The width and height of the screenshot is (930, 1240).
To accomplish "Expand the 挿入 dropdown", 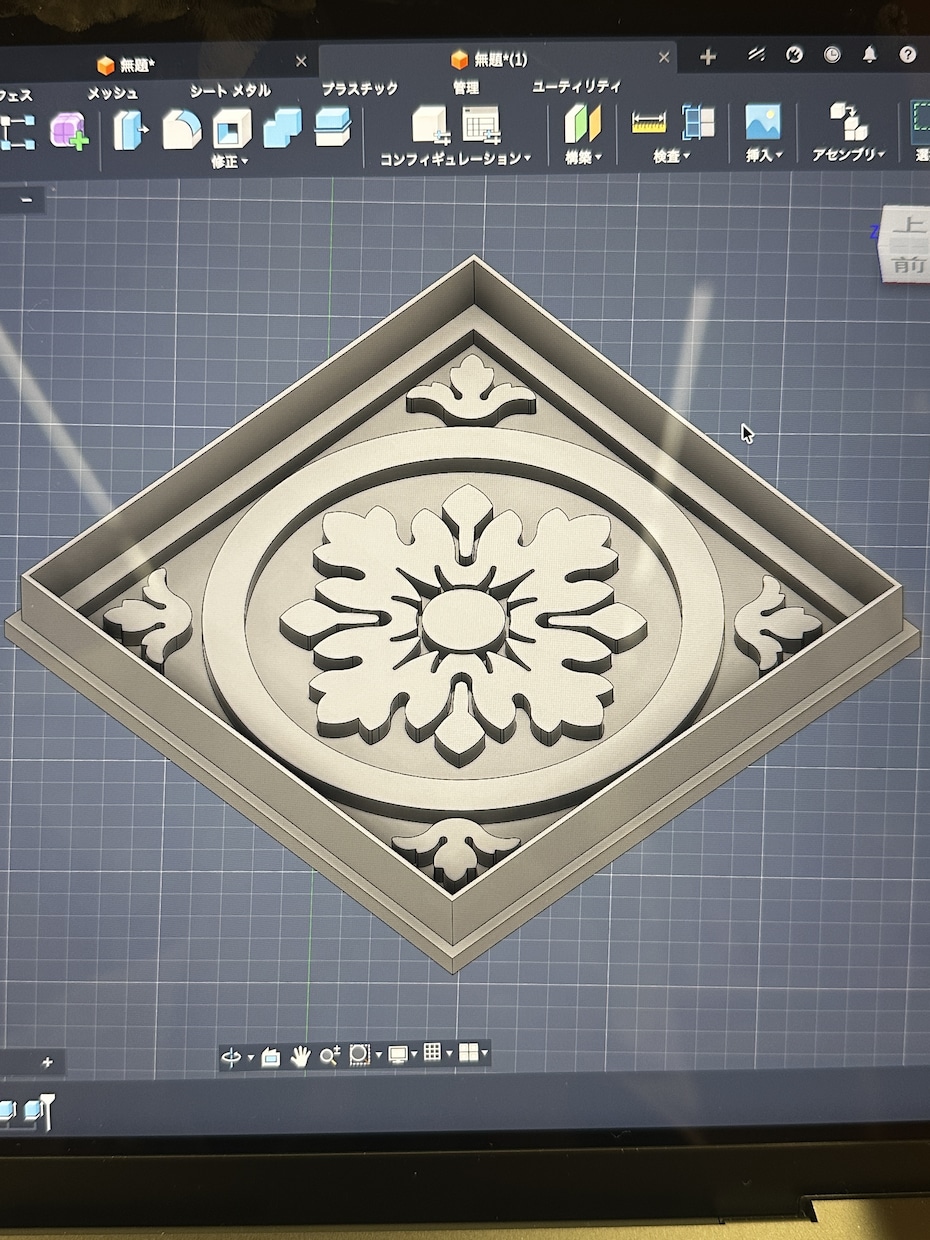I will point(763,155).
